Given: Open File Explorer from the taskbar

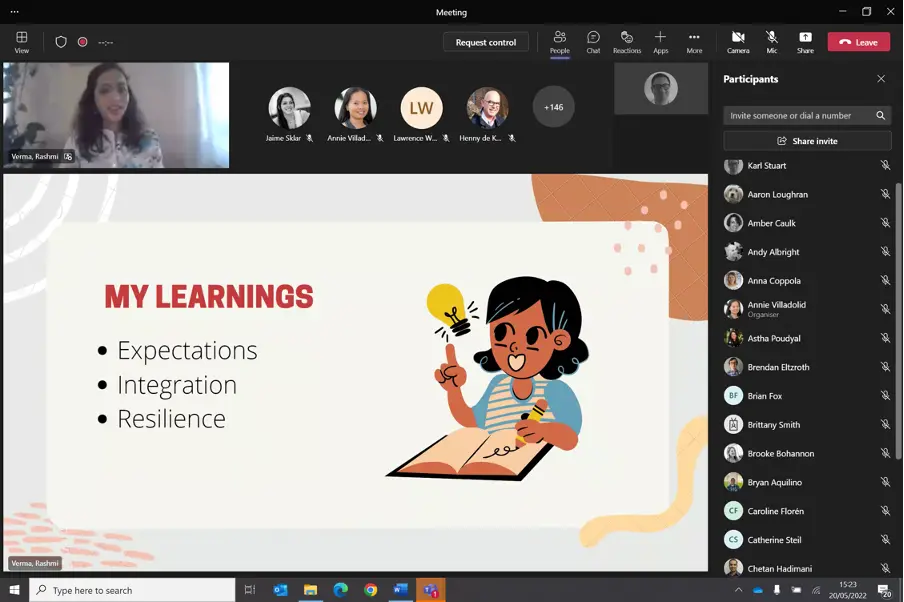Looking at the screenshot, I should 310,590.
